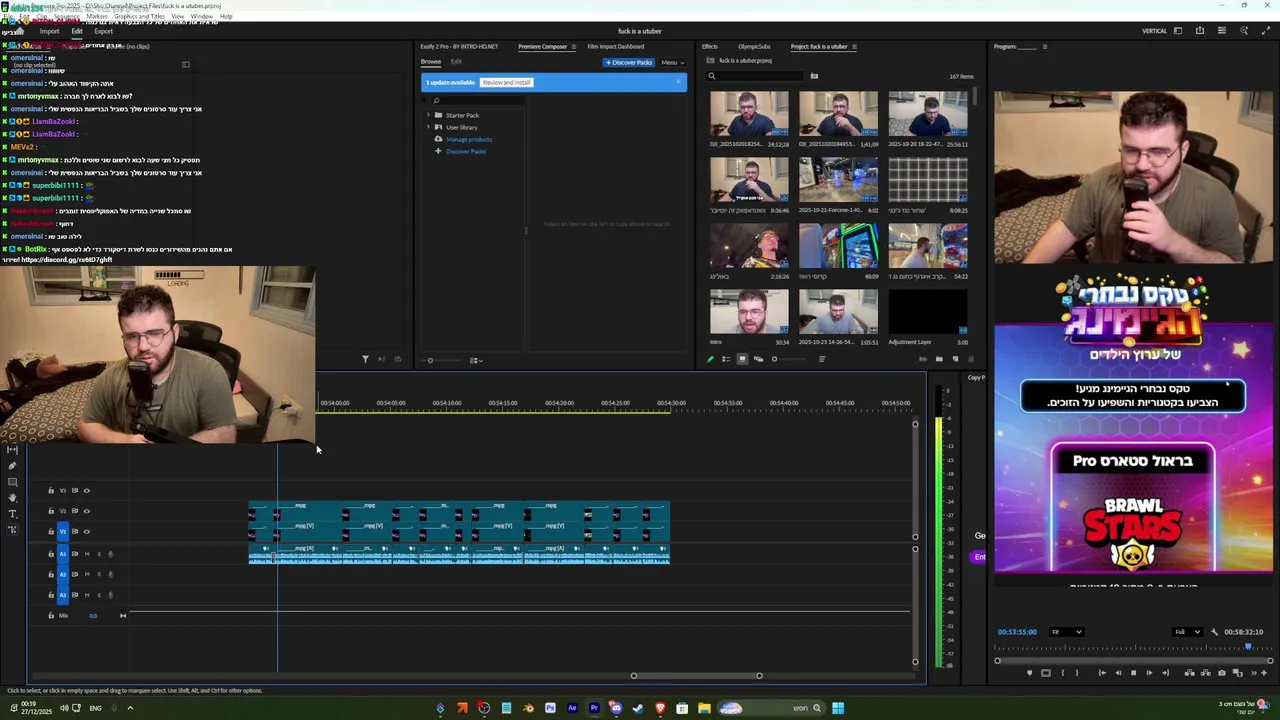Open File Explorer from Windows taskbar

704,708
